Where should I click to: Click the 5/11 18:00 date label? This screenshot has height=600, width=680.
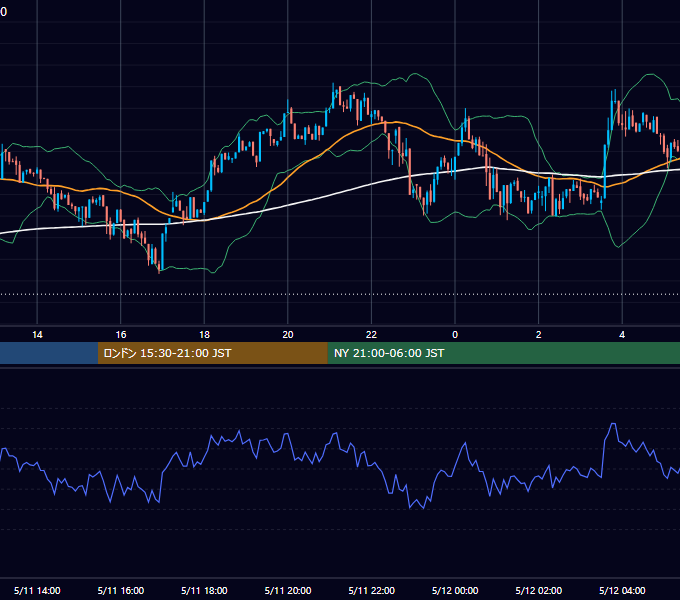click(204, 590)
